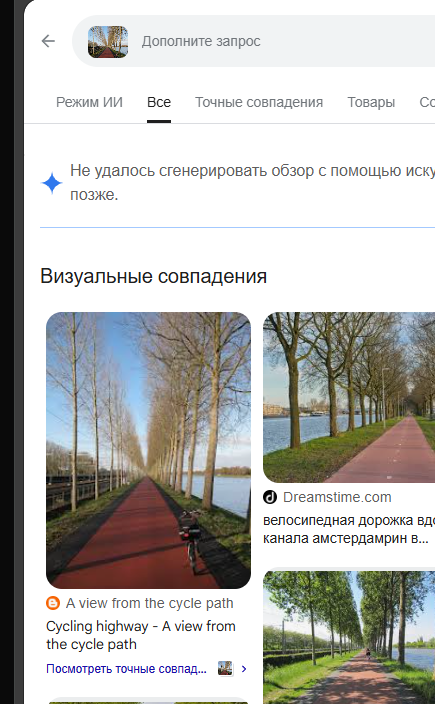Expand exact matches with chevron arrow
Image resolution: width=435 pixels, height=704 pixels.
(x=244, y=669)
